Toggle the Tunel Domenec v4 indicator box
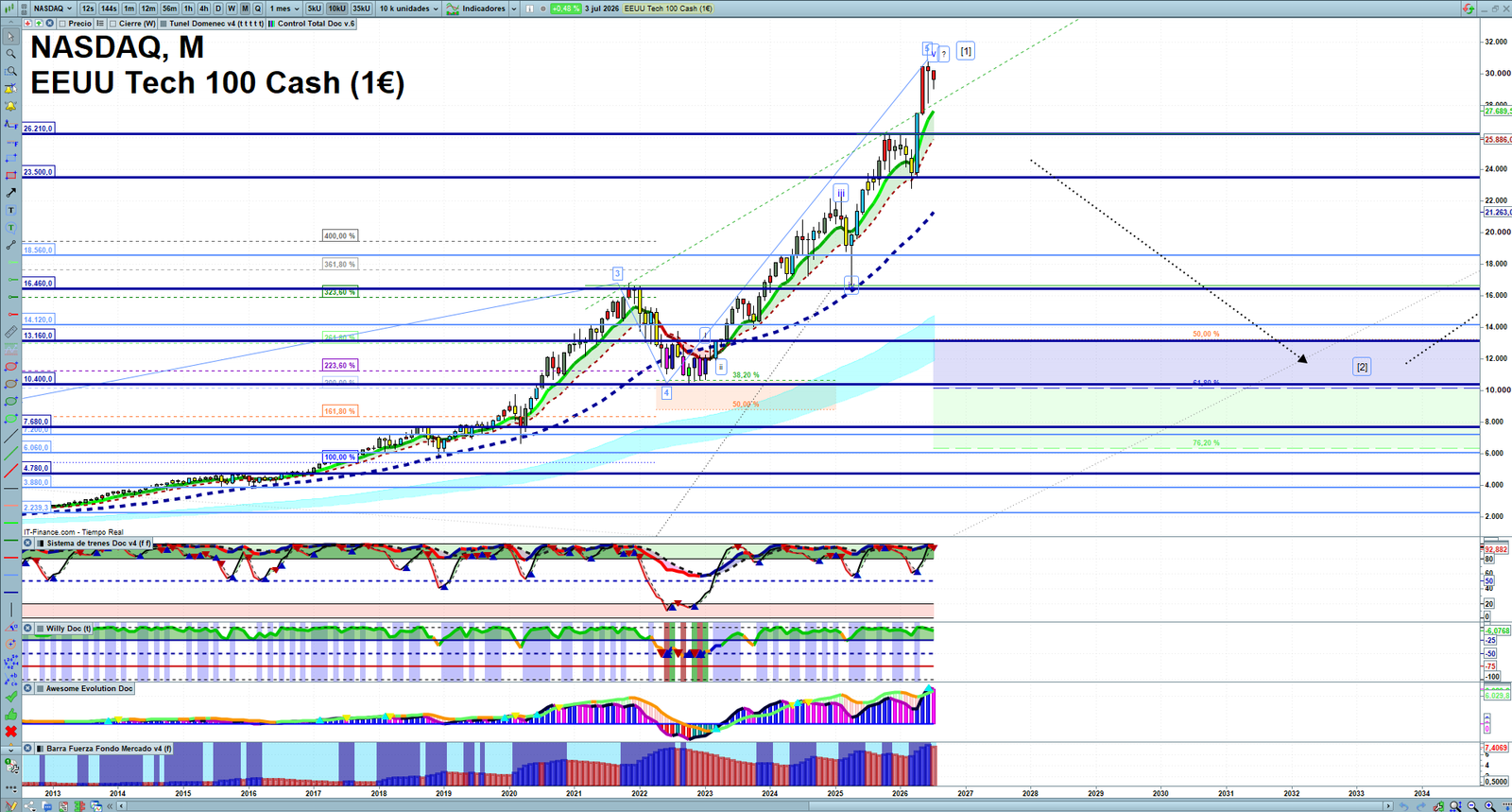Image resolution: width=1512 pixels, height=812 pixels. click(163, 24)
